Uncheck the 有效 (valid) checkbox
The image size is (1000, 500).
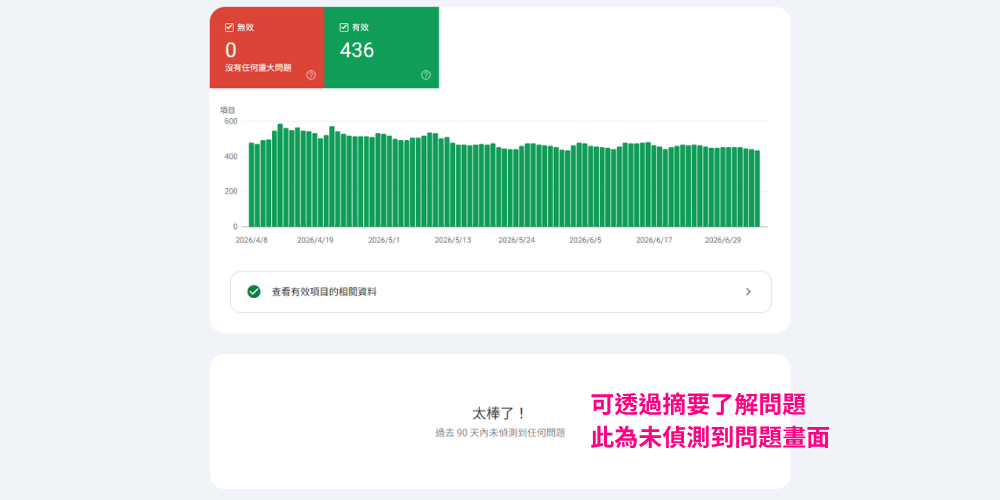[344, 27]
